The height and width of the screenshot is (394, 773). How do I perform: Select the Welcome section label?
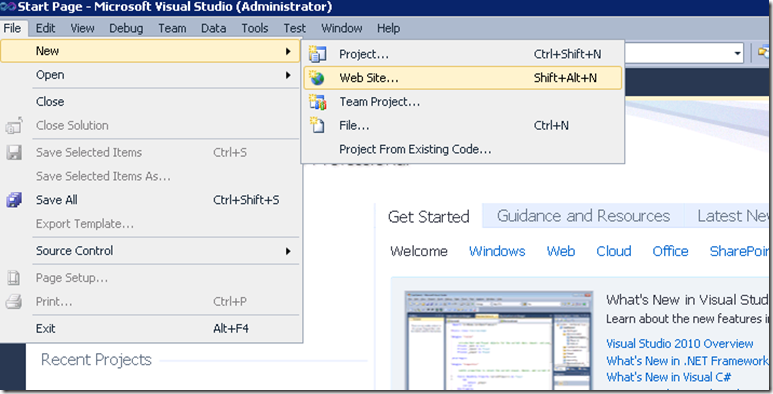pos(419,251)
